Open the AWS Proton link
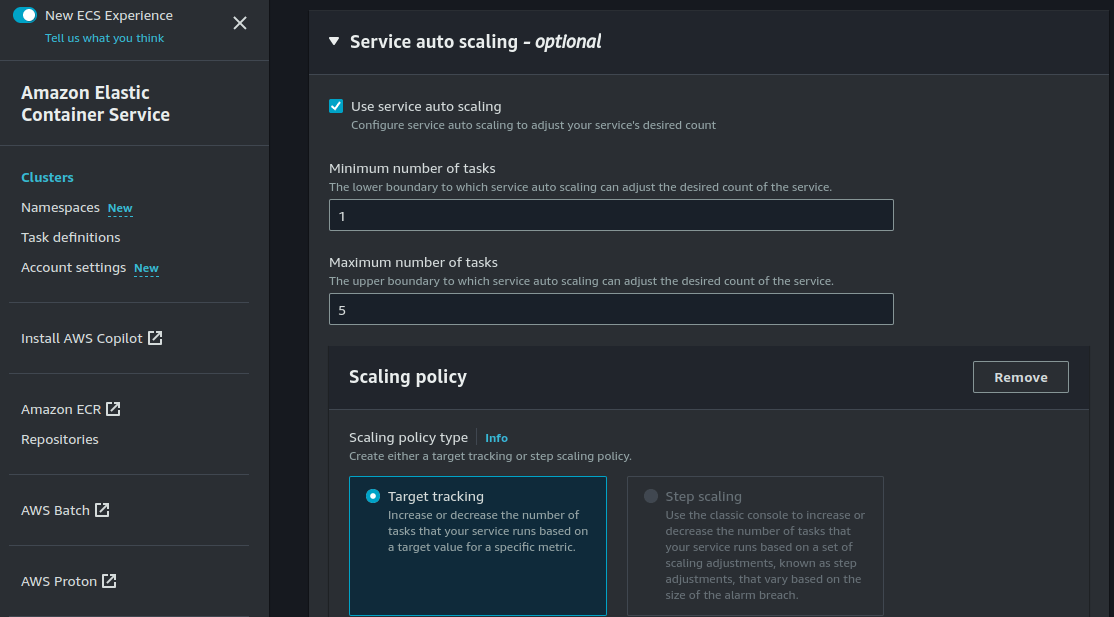Screen dimensions: 1114x617 pos(59,581)
